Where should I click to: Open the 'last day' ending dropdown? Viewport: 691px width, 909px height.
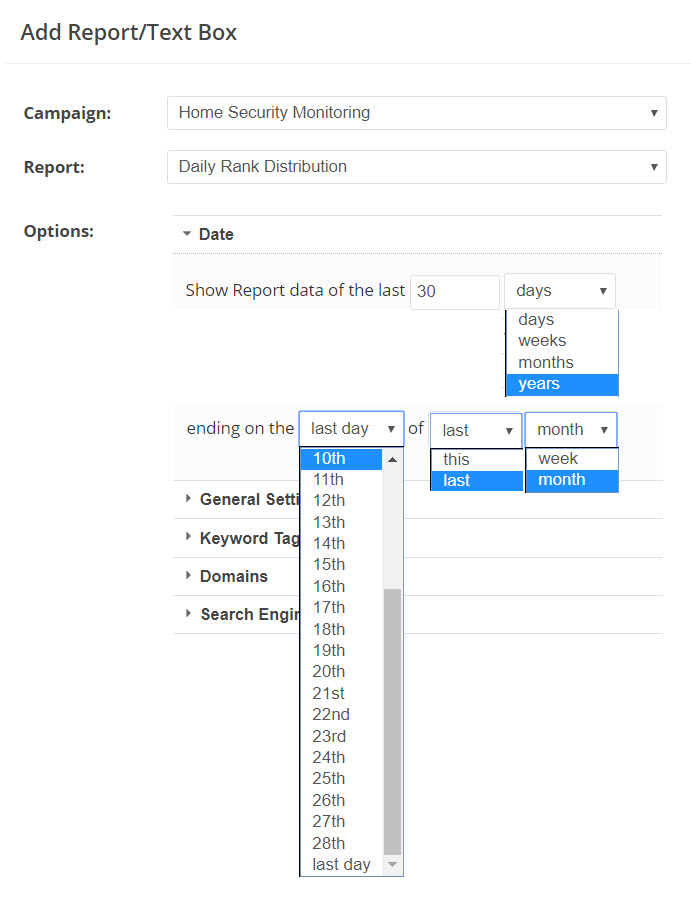[351, 429]
